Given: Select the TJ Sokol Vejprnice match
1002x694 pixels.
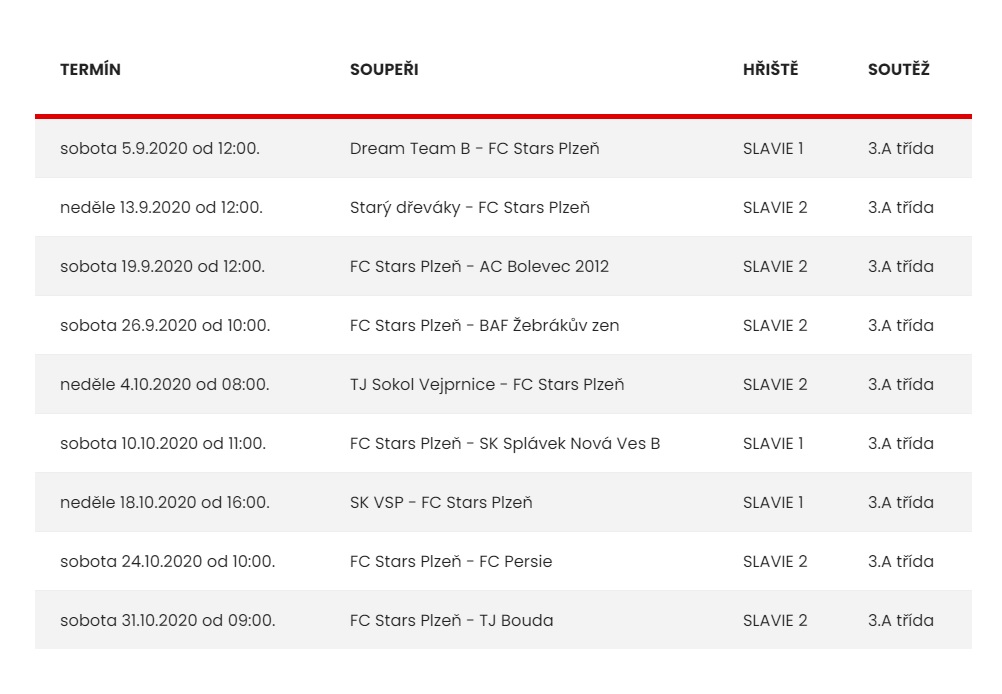Looking at the screenshot, I should pyautogui.click(x=486, y=385).
